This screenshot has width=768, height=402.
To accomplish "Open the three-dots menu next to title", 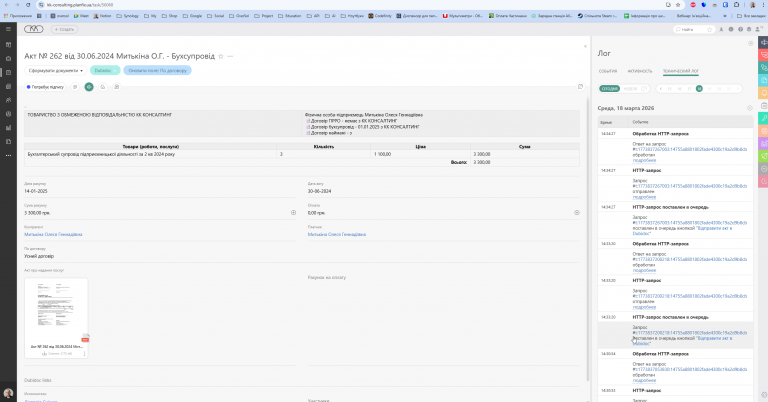I will coord(230,56).
